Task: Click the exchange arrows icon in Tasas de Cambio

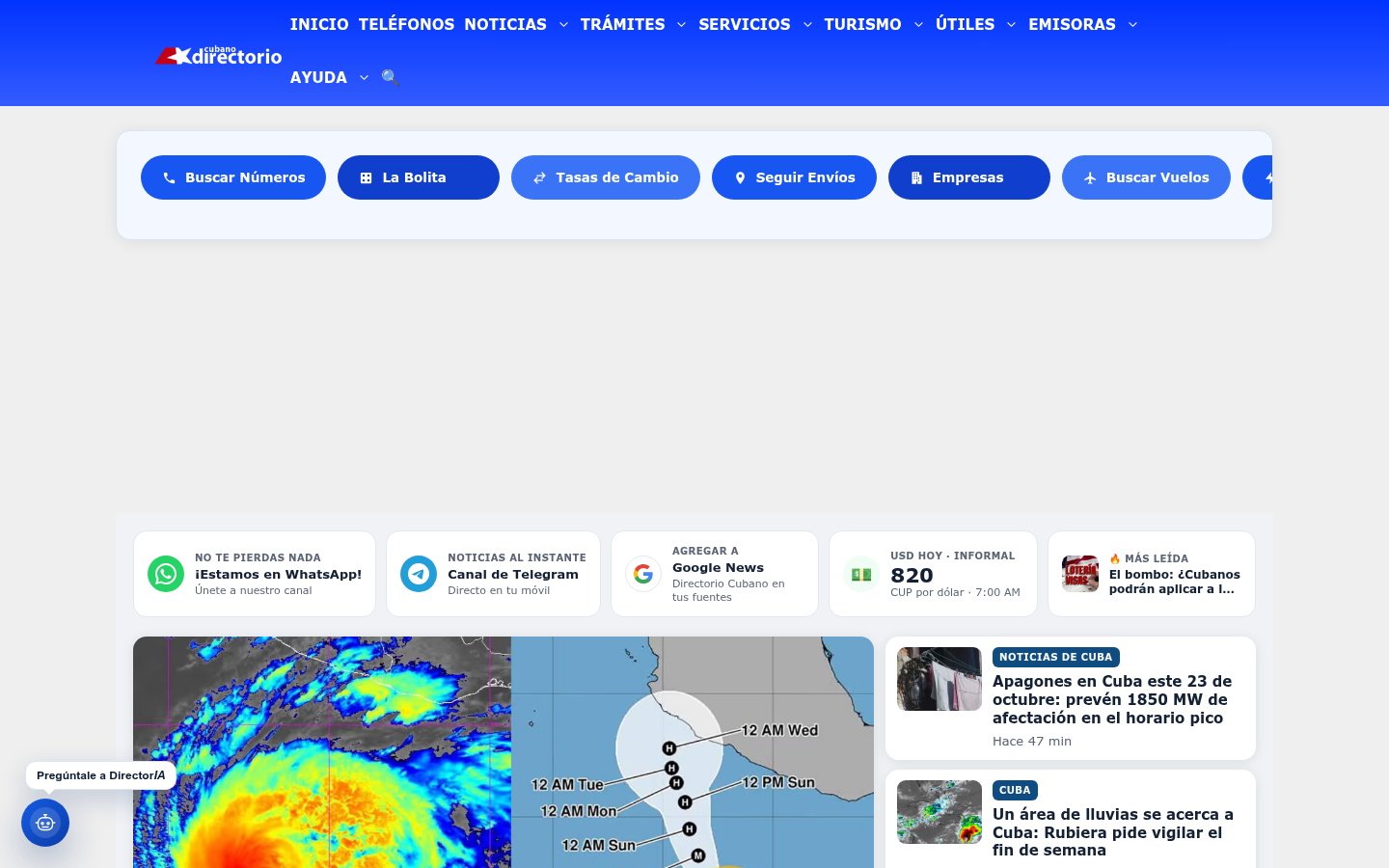Action: pyautogui.click(x=539, y=177)
